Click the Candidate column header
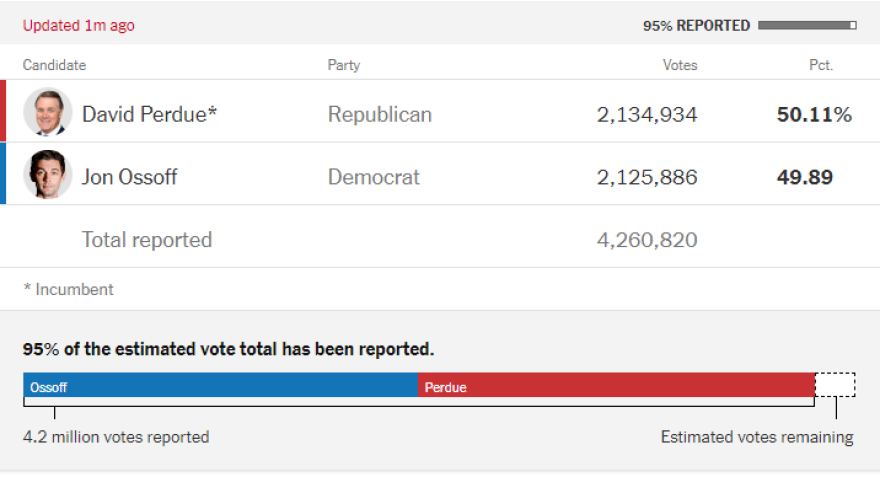Viewport: 880px width, 477px height. tap(54, 65)
